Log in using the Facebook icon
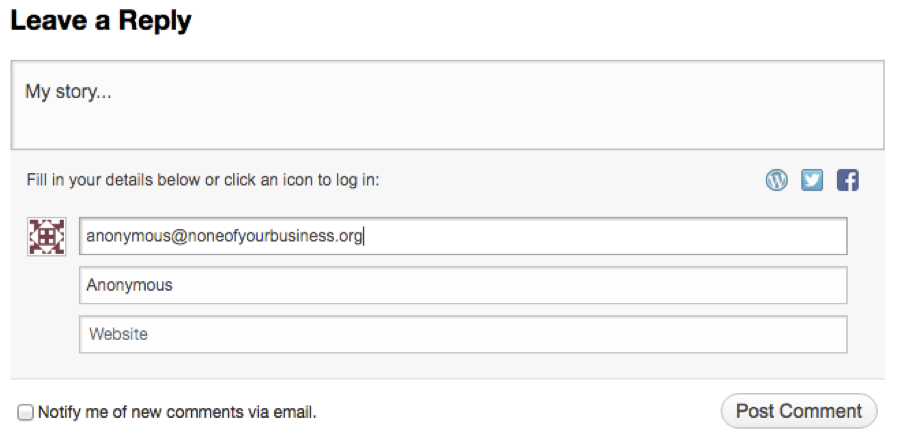Image resolution: width=902 pixels, height=442 pixels. (848, 181)
